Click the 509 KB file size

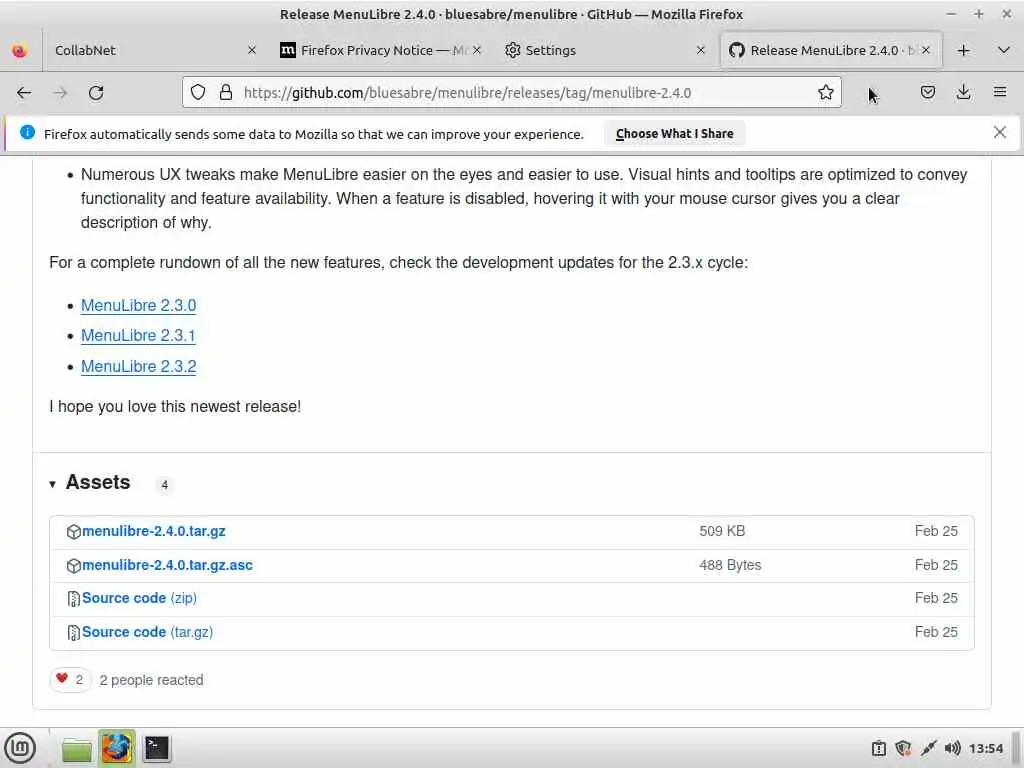pos(722,531)
